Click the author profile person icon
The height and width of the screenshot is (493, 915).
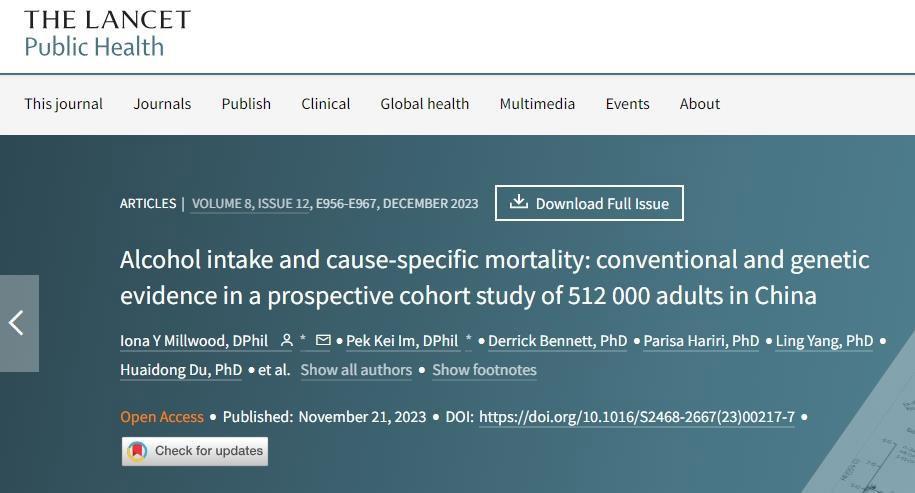(286, 341)
